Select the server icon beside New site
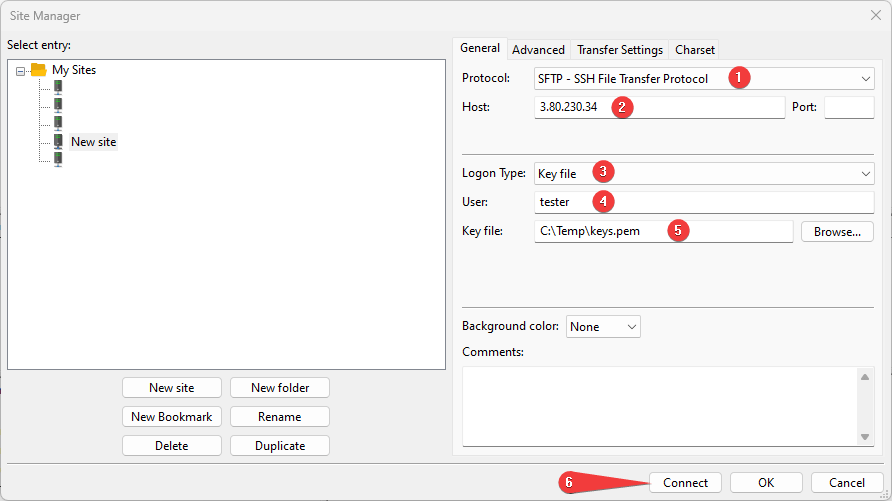892x501 pixels. 58,142
